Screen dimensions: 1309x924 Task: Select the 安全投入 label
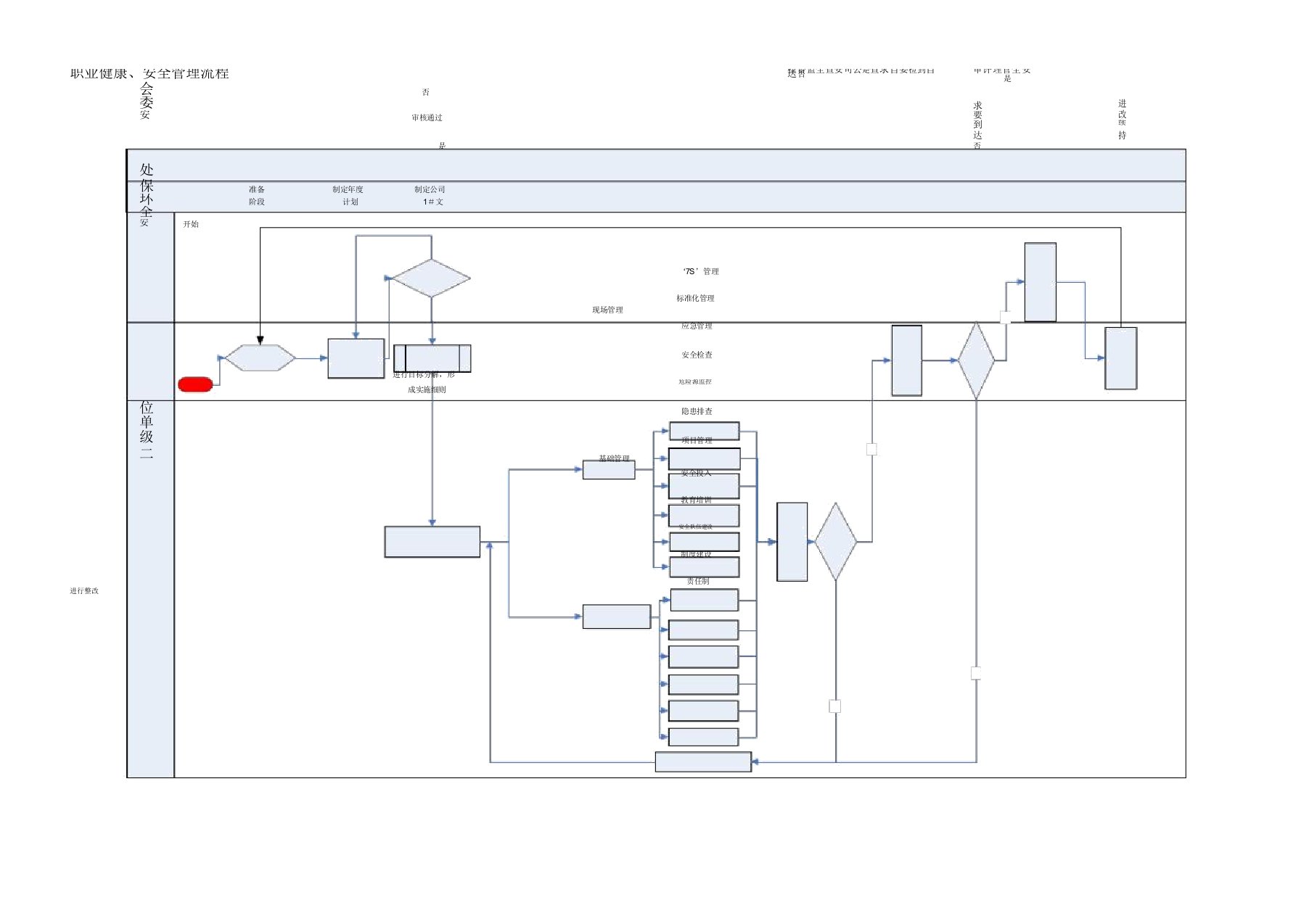697,473
